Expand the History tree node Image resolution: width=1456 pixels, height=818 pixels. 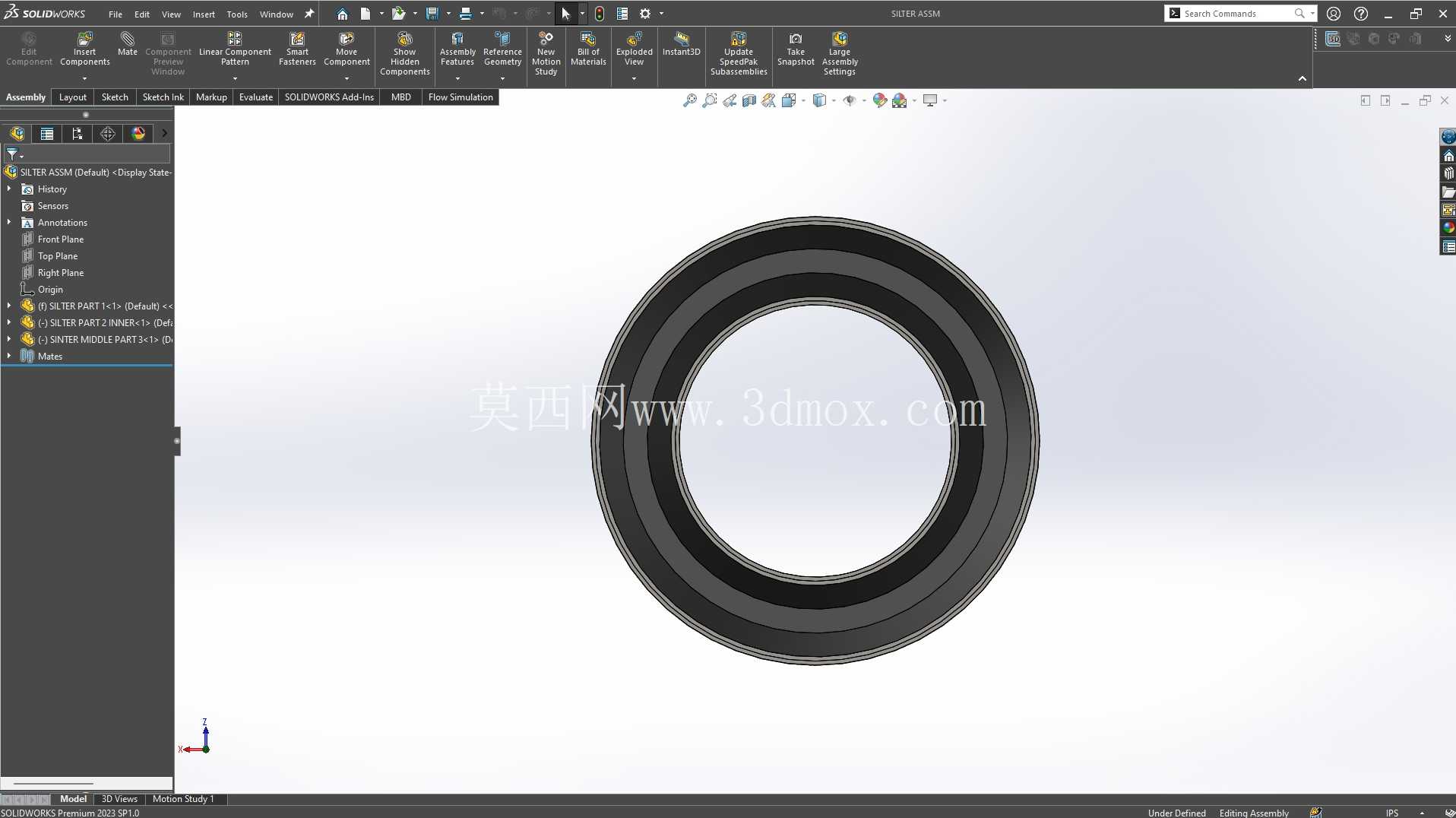pyautogui.click(x=9, y=189)
